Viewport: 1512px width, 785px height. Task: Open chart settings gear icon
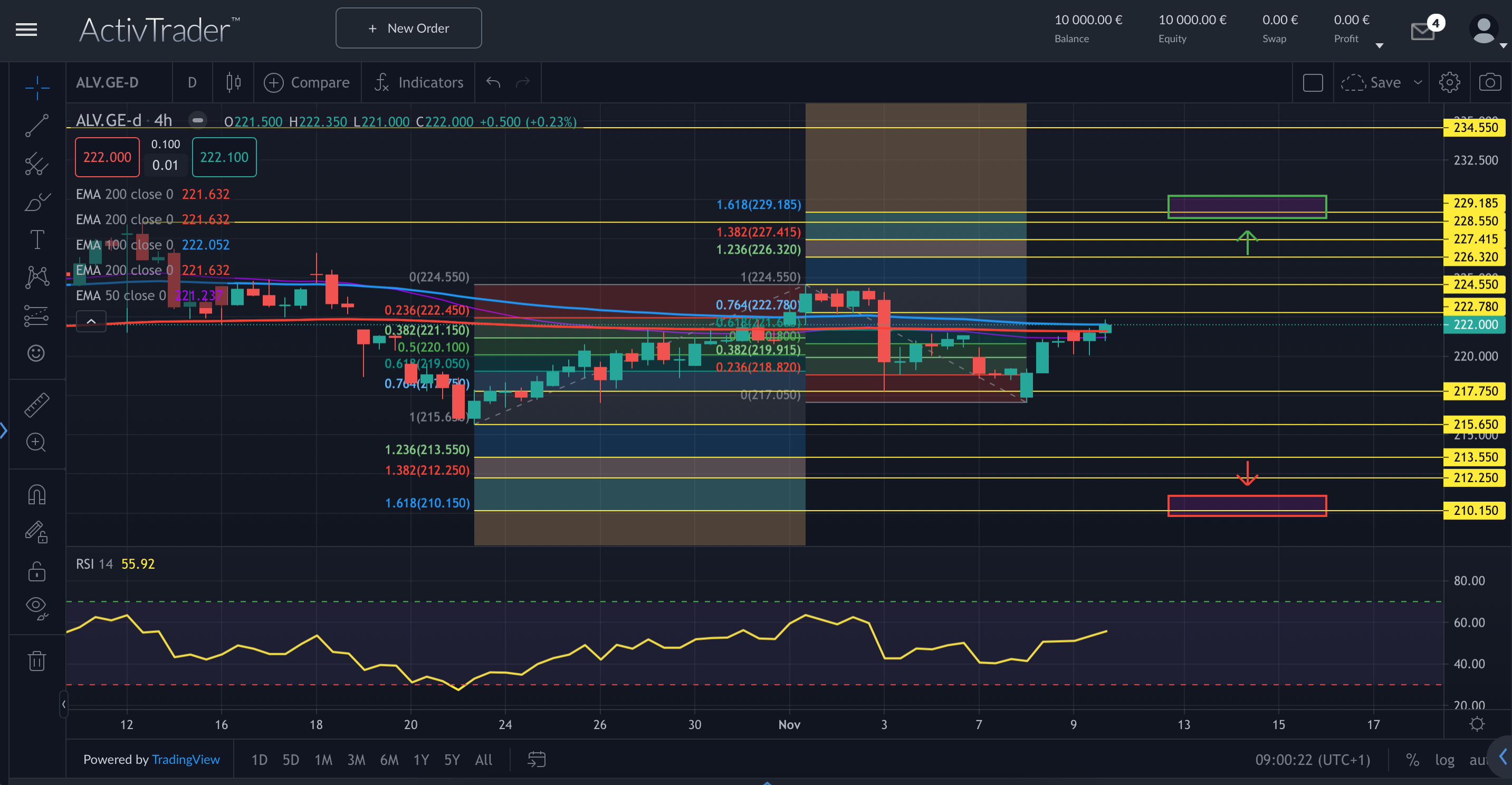coord(1449,82)
